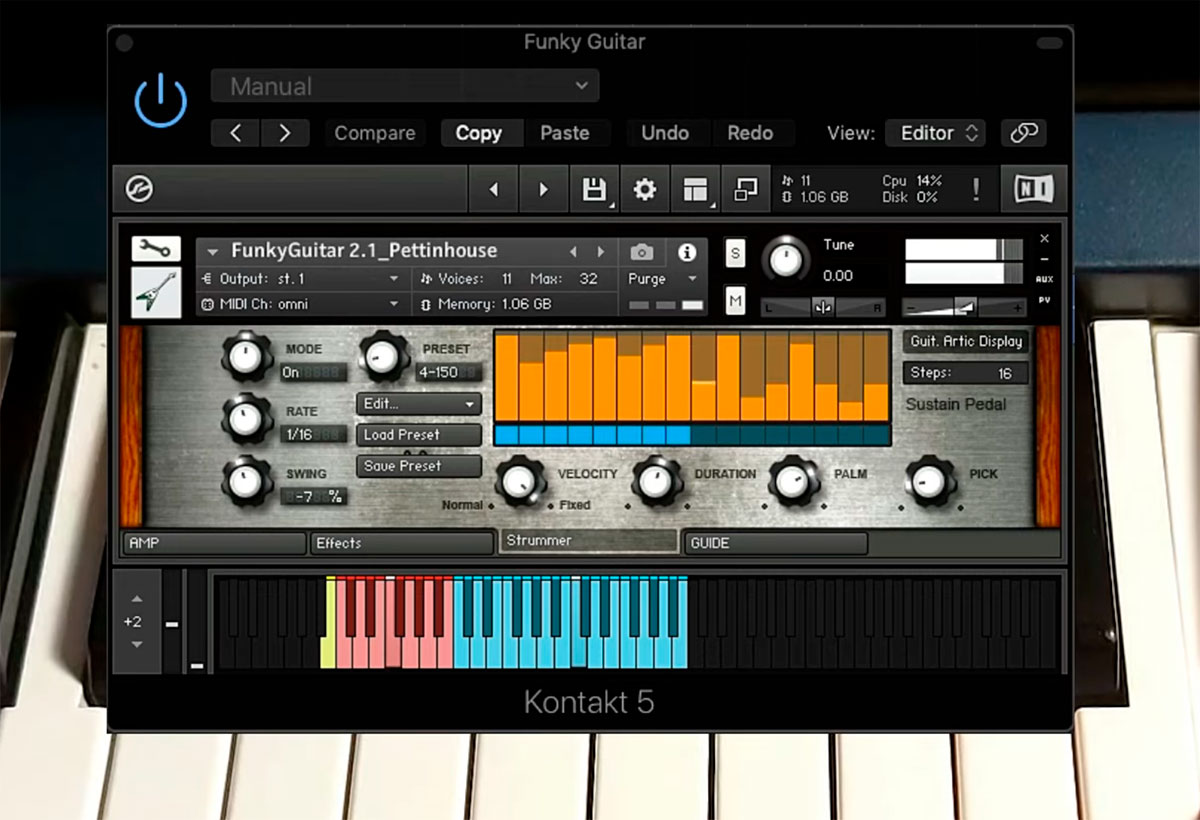Click the SWING knob

tap(246, 481)
